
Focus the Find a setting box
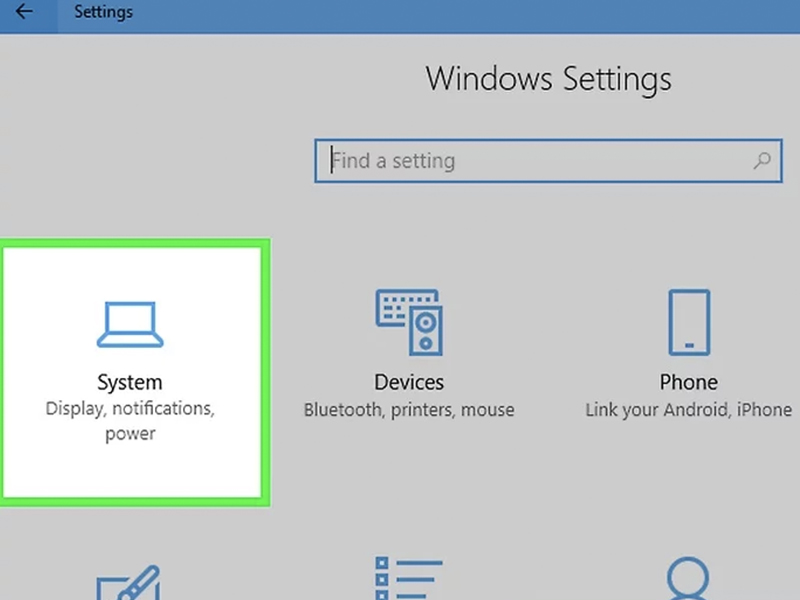pyautogui.click(x=548, y=161)
